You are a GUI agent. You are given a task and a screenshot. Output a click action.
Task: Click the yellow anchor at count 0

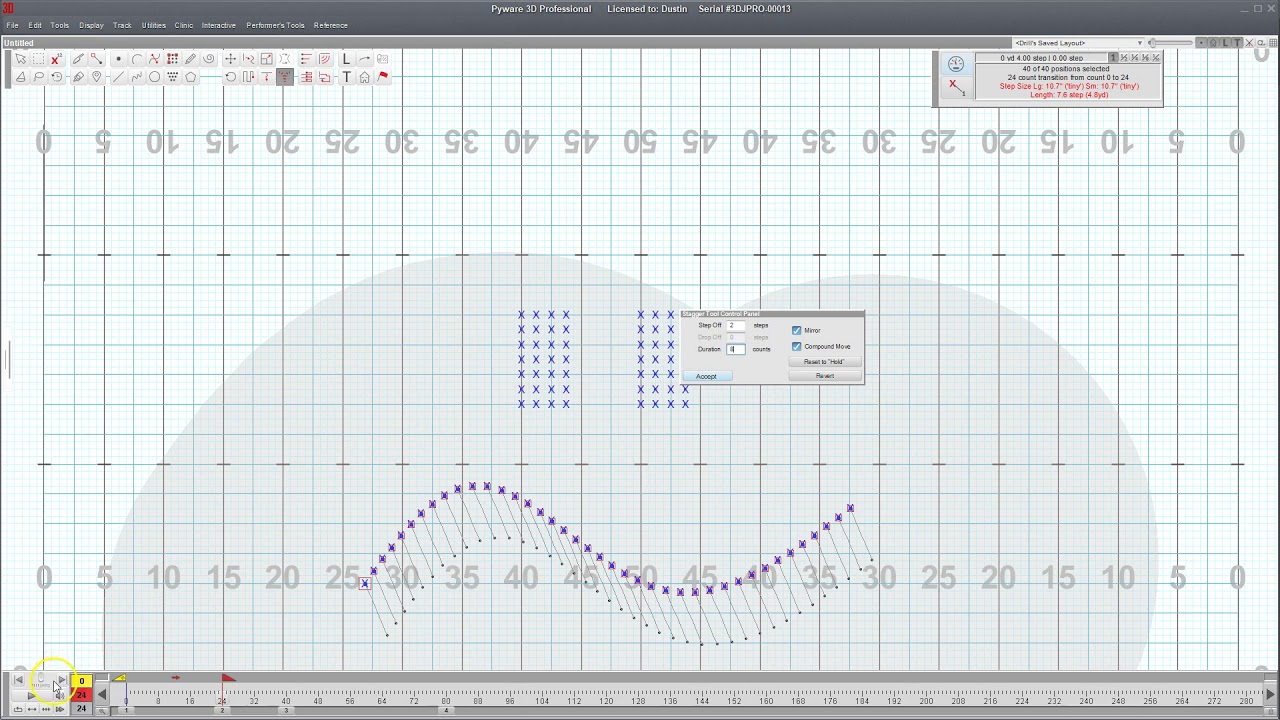click(120, 678)
